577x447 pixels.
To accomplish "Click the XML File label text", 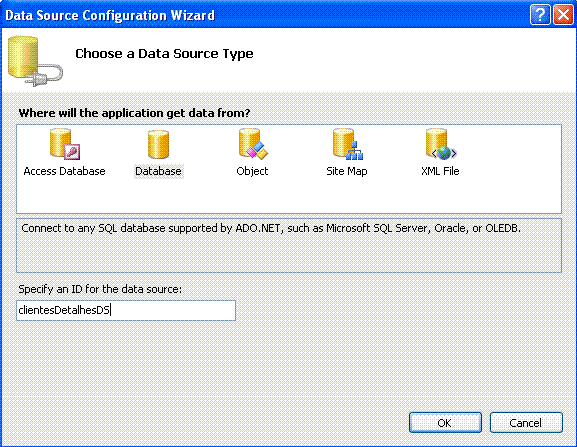I will pos(440,171).
